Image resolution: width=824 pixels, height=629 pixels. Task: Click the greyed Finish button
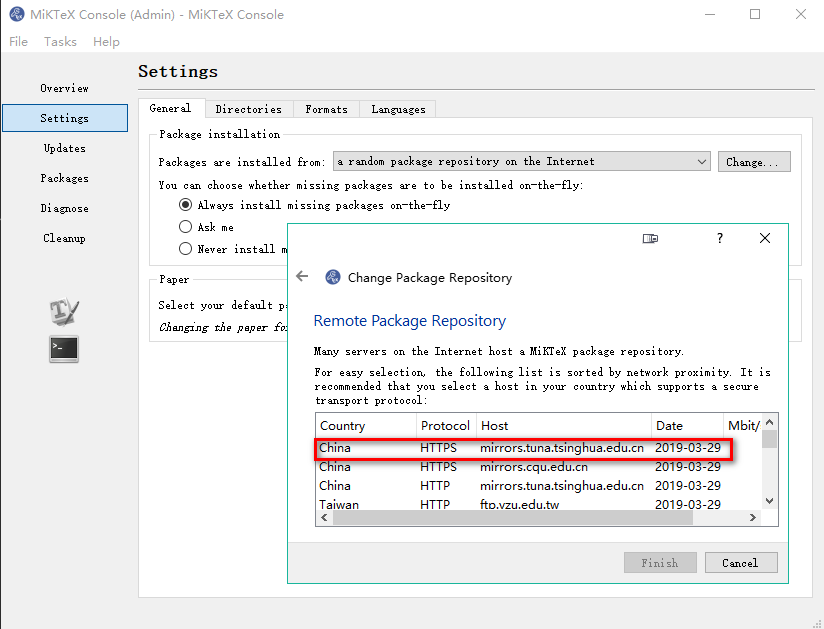click(x=660, y=563)
